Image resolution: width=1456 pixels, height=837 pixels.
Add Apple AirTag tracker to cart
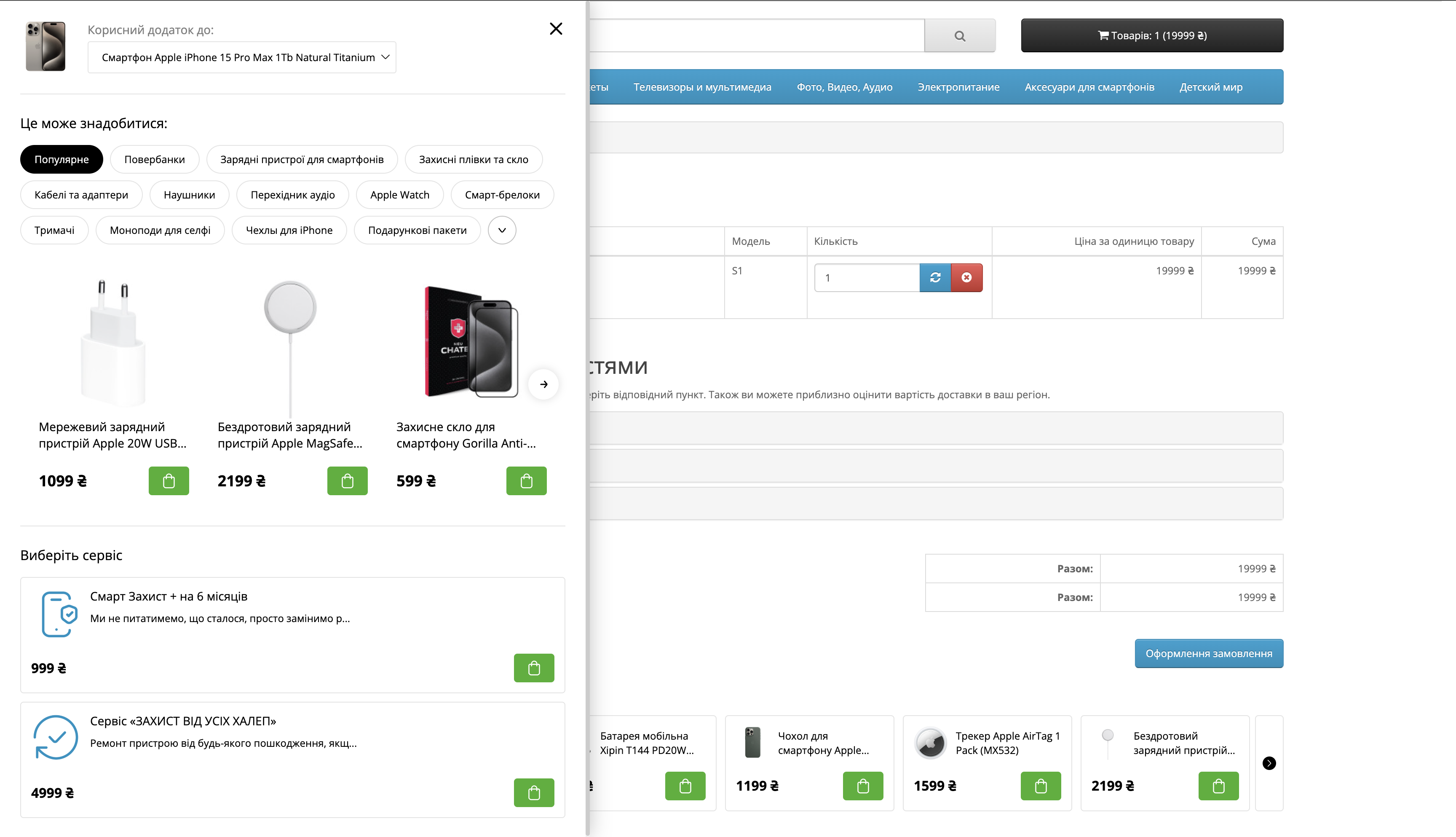[1040, 785]
